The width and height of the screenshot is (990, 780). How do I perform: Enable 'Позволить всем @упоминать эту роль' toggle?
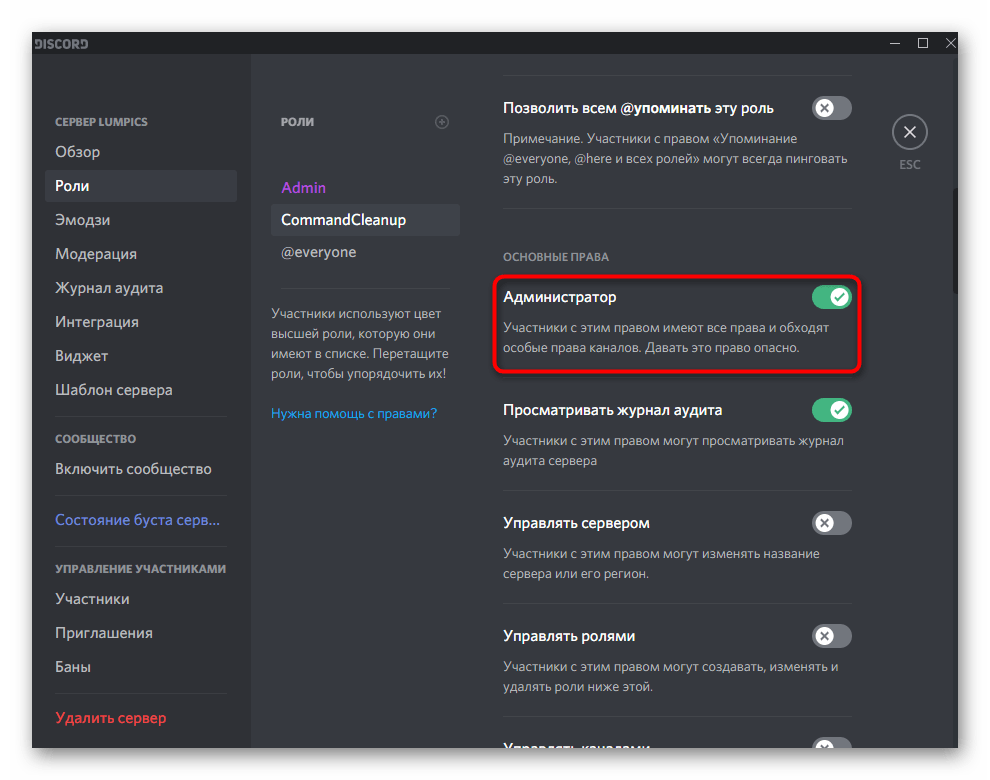[832, 109]
